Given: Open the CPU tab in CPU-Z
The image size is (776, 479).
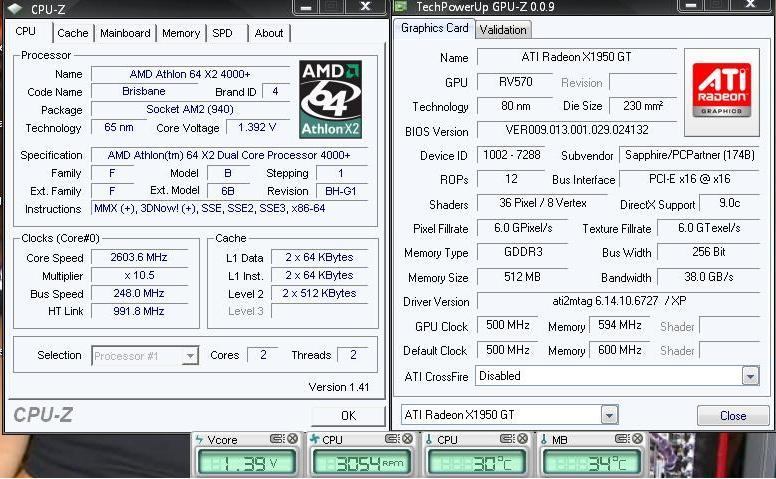Looking at the screenshot, I should [x=25, y=32].
